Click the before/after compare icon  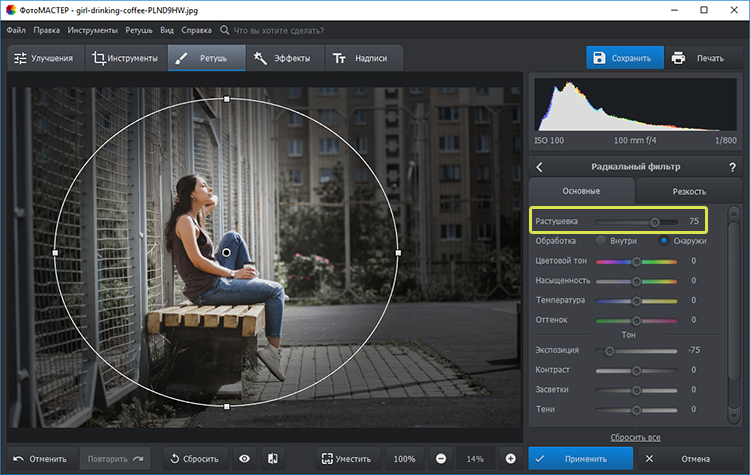coord(272,458)
